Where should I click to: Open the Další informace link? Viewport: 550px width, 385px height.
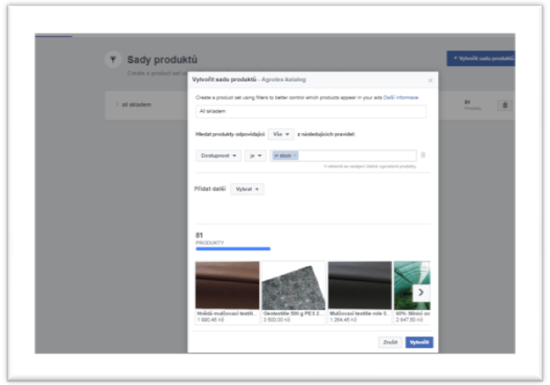401,97
